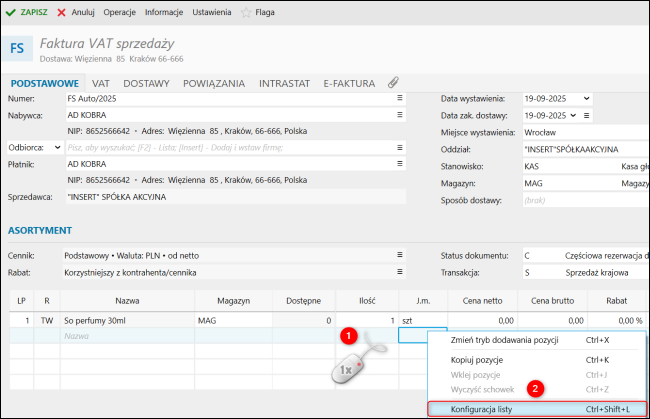Open the paperclip attachments tab icon
650x419 pixels.
coord(393,83)
